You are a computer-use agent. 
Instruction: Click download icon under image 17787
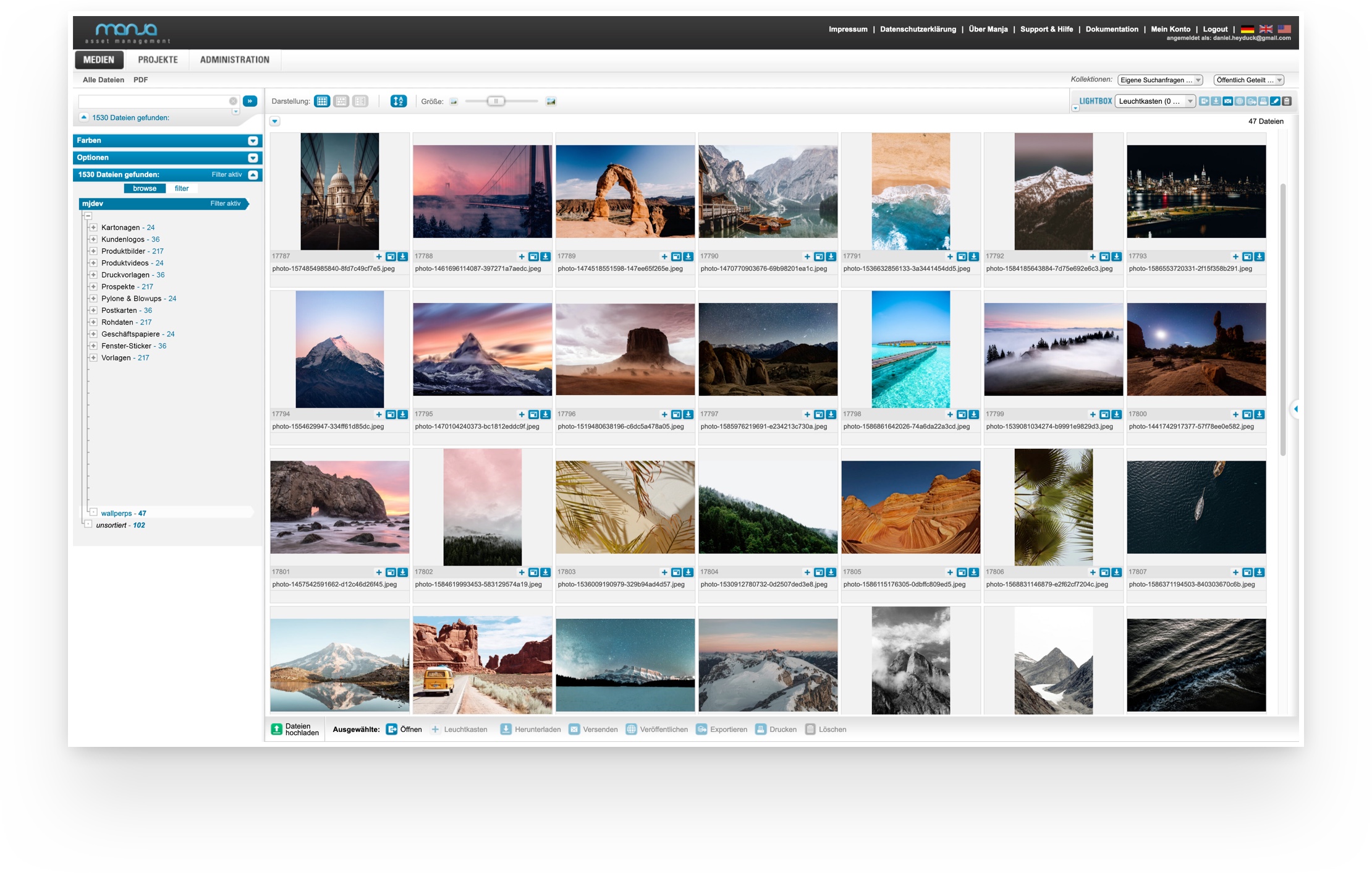pos(402,257)
